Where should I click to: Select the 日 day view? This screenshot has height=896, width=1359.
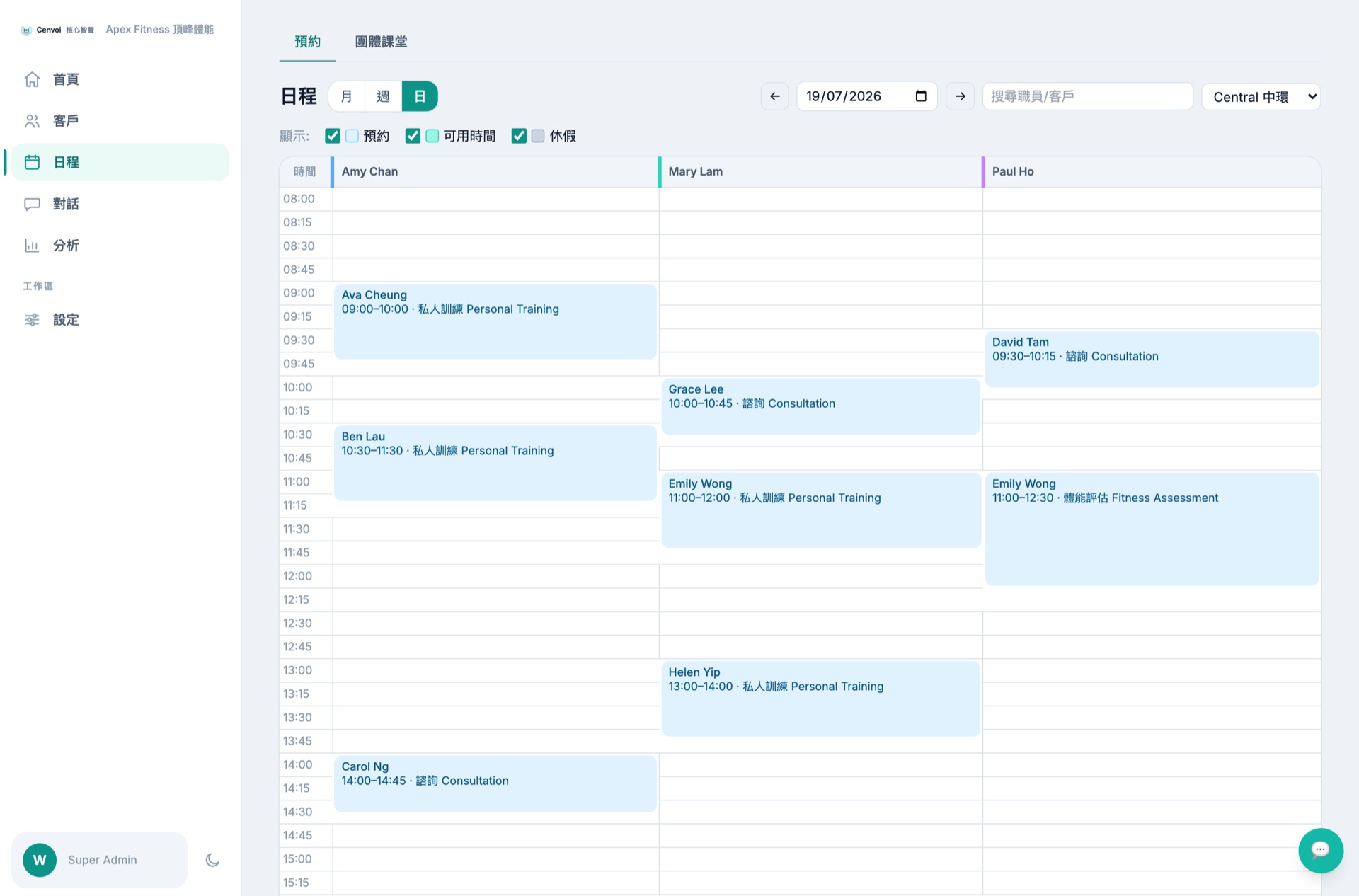pyautogui.click(x=420, y=96)
